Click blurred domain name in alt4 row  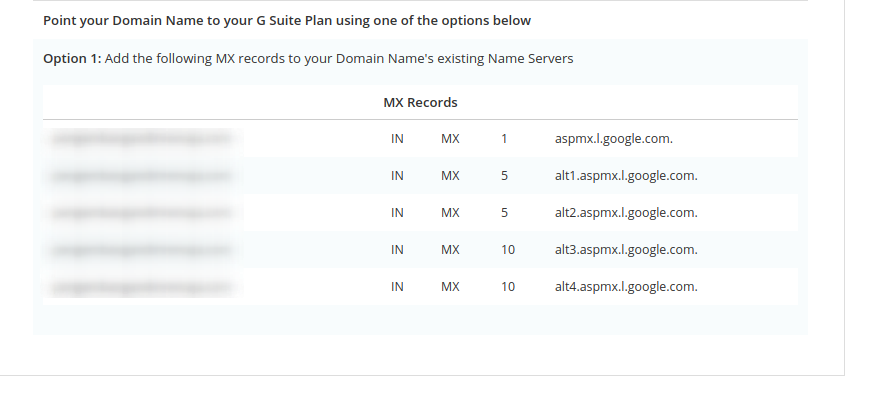(142, 287)
